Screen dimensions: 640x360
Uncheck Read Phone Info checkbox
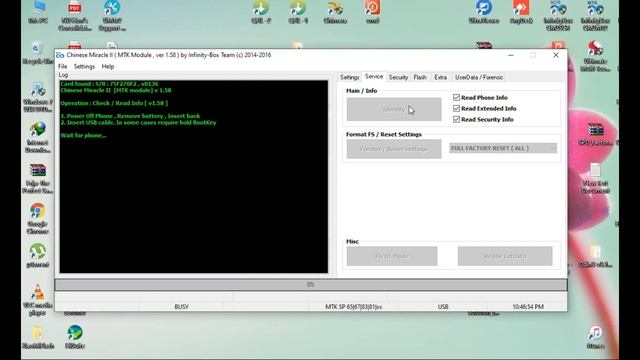[x=456, y=98]
